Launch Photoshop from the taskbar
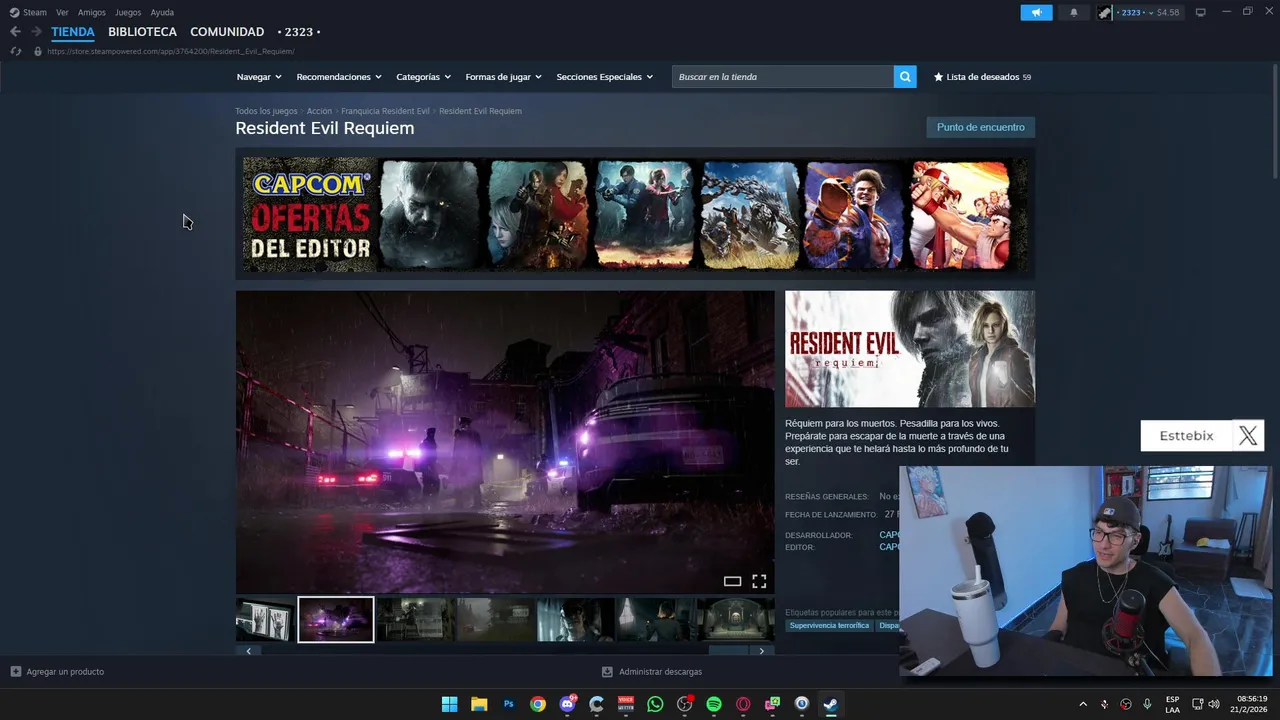The image size is (1280, 720). point(508,704)
